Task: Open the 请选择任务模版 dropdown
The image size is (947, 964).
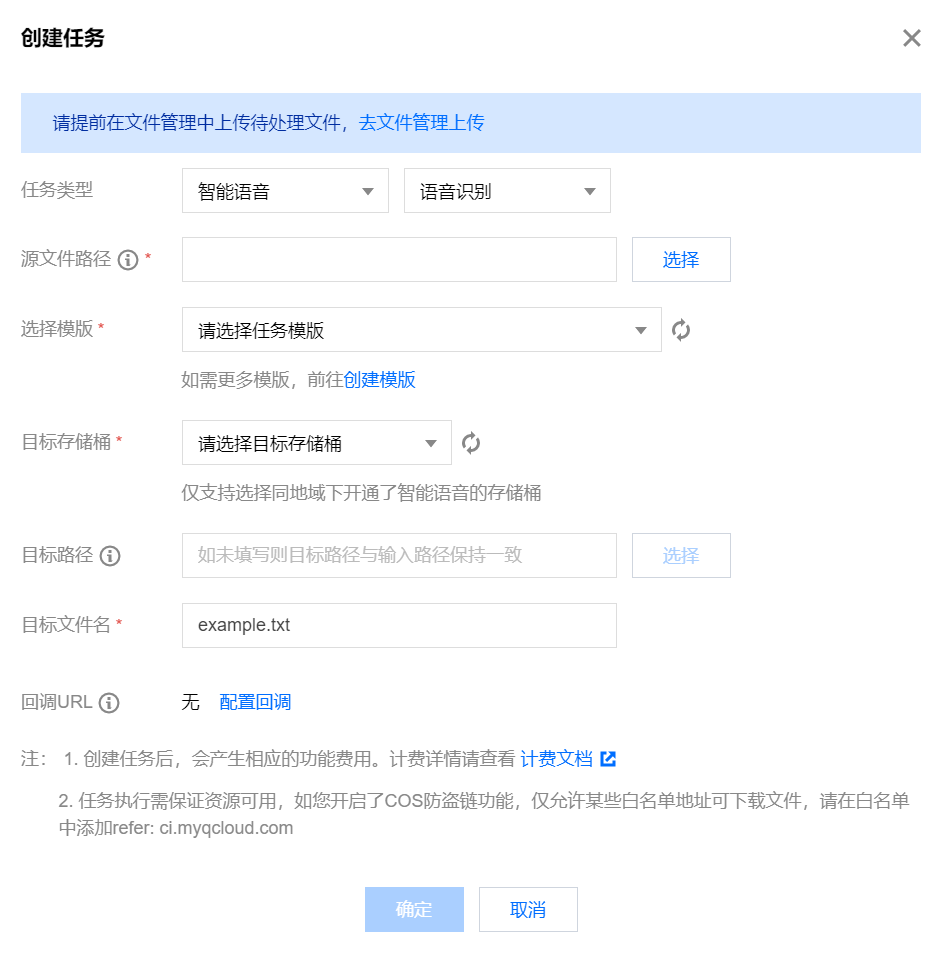Action: pos(421,330)
